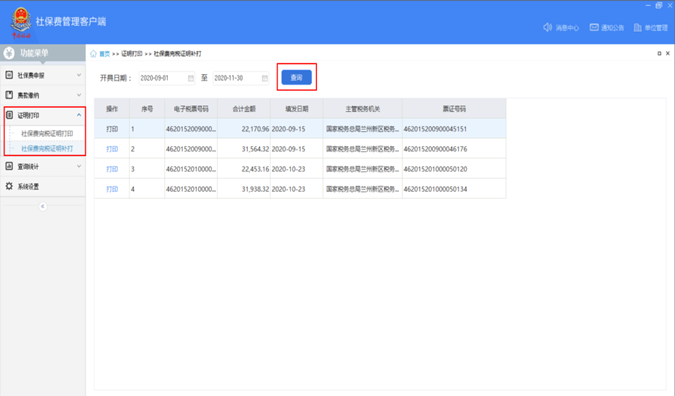The height and width of the screenshot is (396, 675).
Task: Click the home icon in breadcrumb
Action: click(93, 54)
